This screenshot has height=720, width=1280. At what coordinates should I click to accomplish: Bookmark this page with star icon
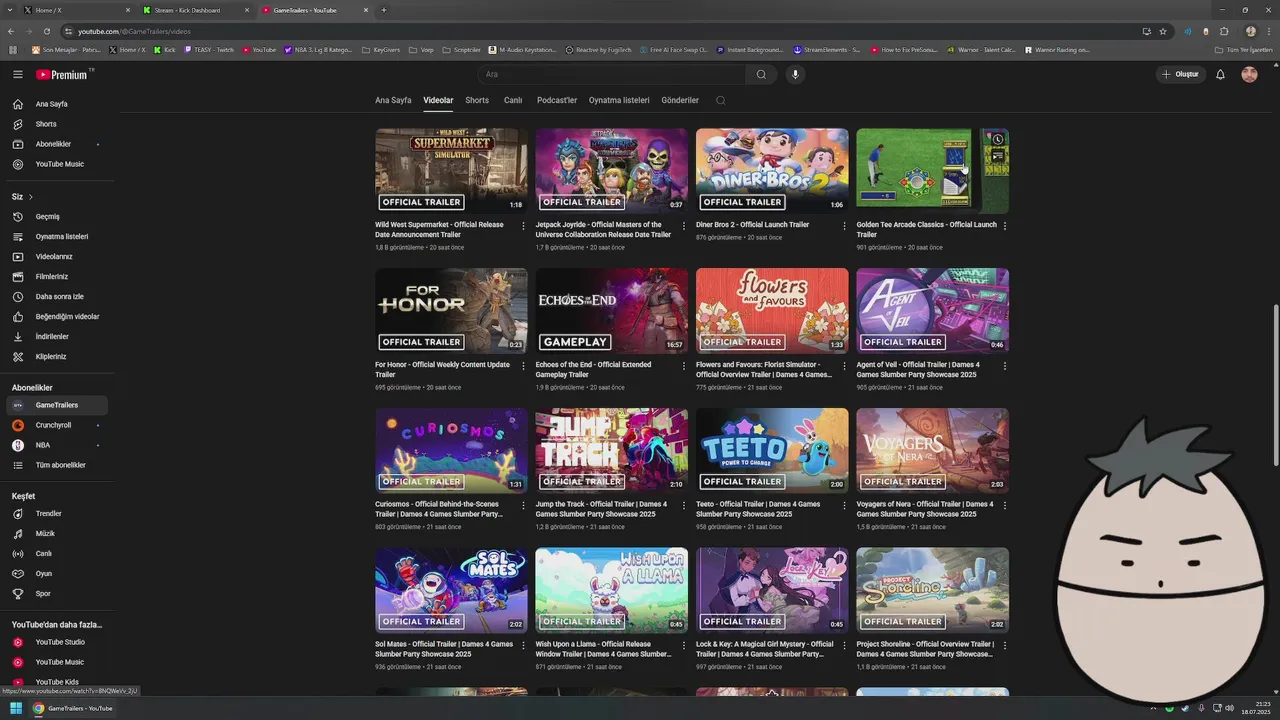click(1162, 31)
